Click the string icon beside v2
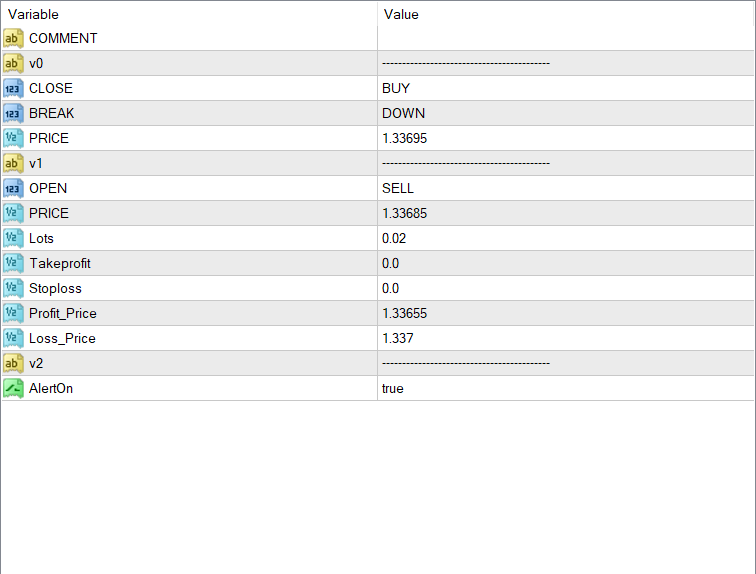The width and height of the screenshot is (756, 574). 13,363
